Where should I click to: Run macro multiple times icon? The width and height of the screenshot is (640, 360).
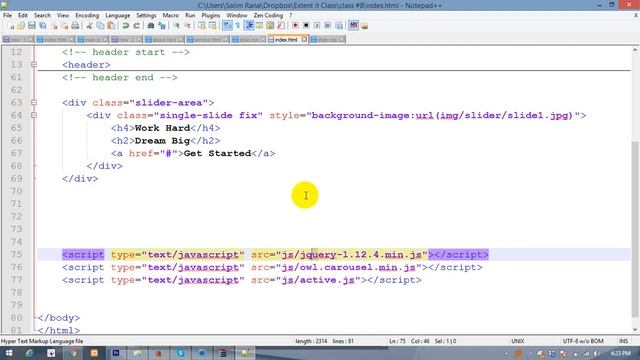pos(328,26)
